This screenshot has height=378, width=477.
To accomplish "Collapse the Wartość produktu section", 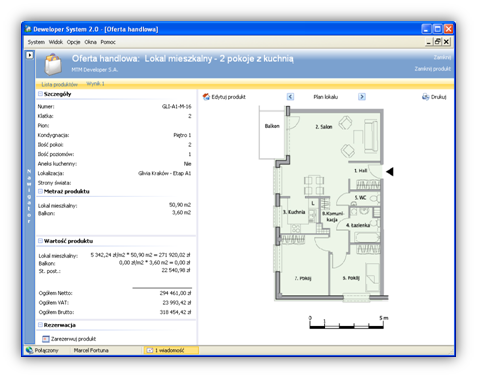I will [40, 241].
